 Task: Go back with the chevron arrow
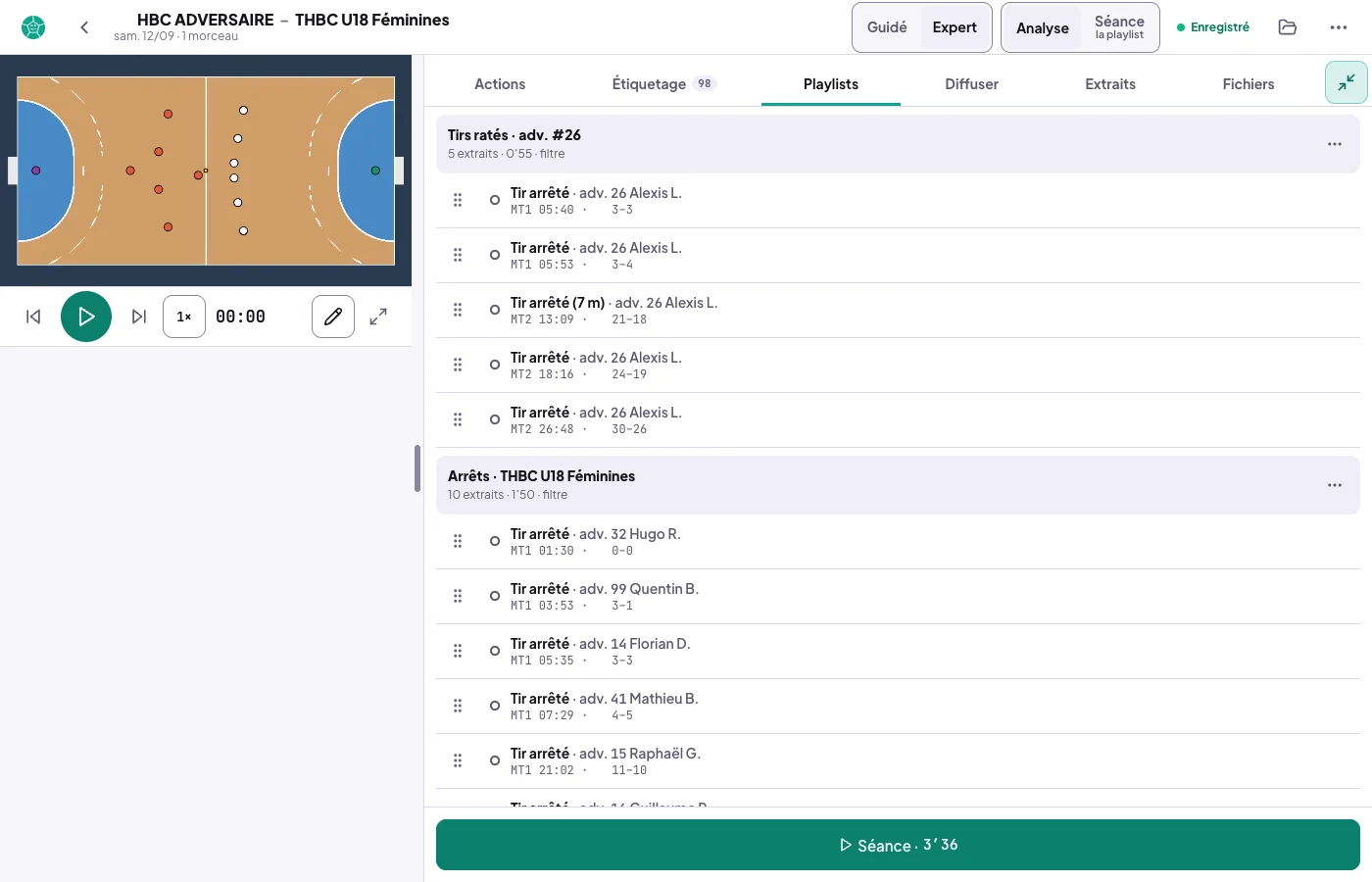tap(84, 27)
